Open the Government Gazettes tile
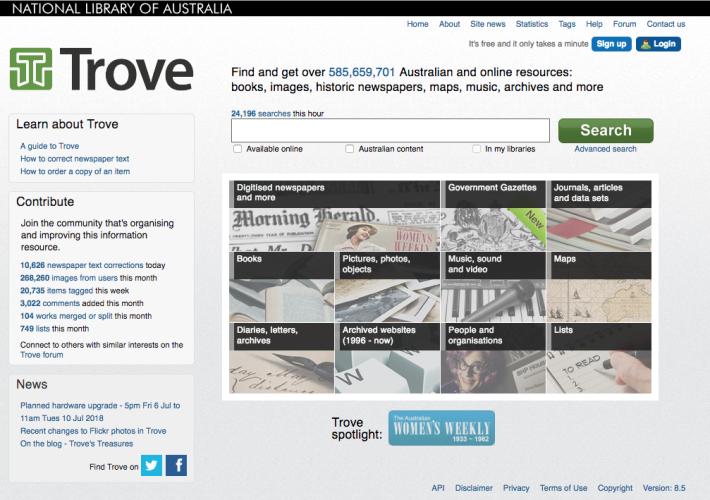The width and height of the screenshot is (710, 500). (493, 216)
